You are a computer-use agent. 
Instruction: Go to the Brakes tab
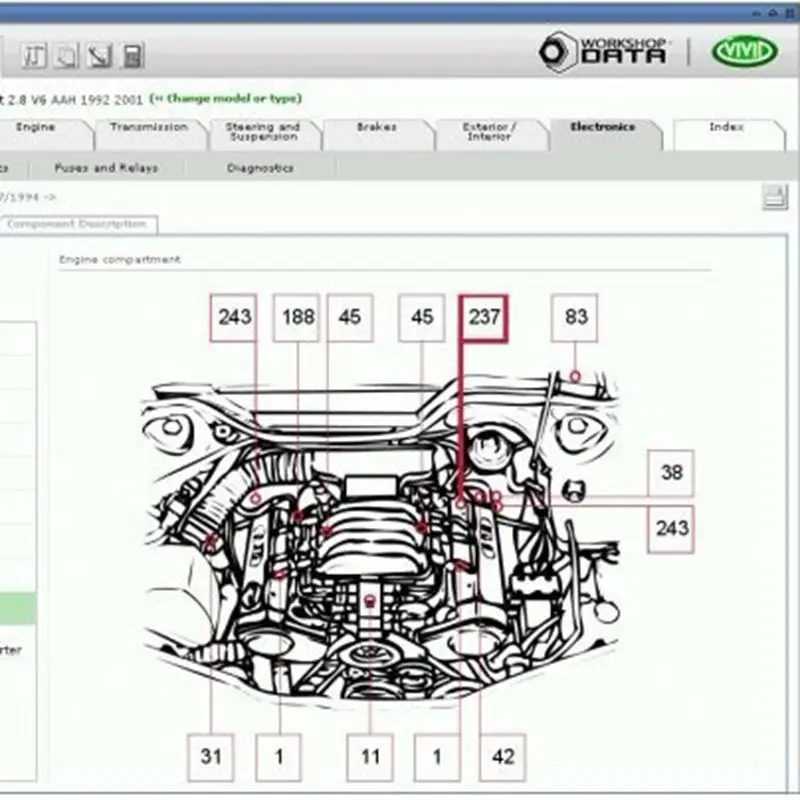377,135
